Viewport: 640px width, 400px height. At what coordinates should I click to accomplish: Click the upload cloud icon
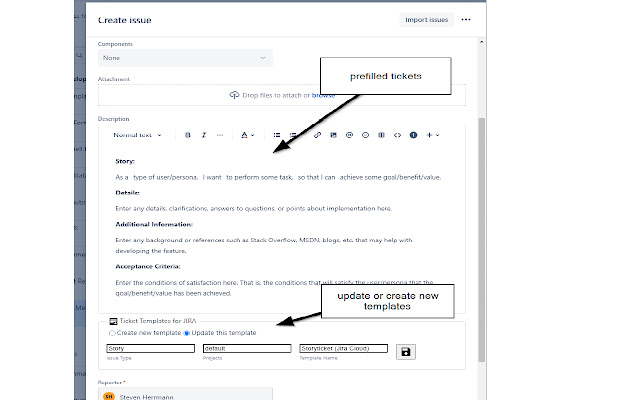click(x=234, y=95)
